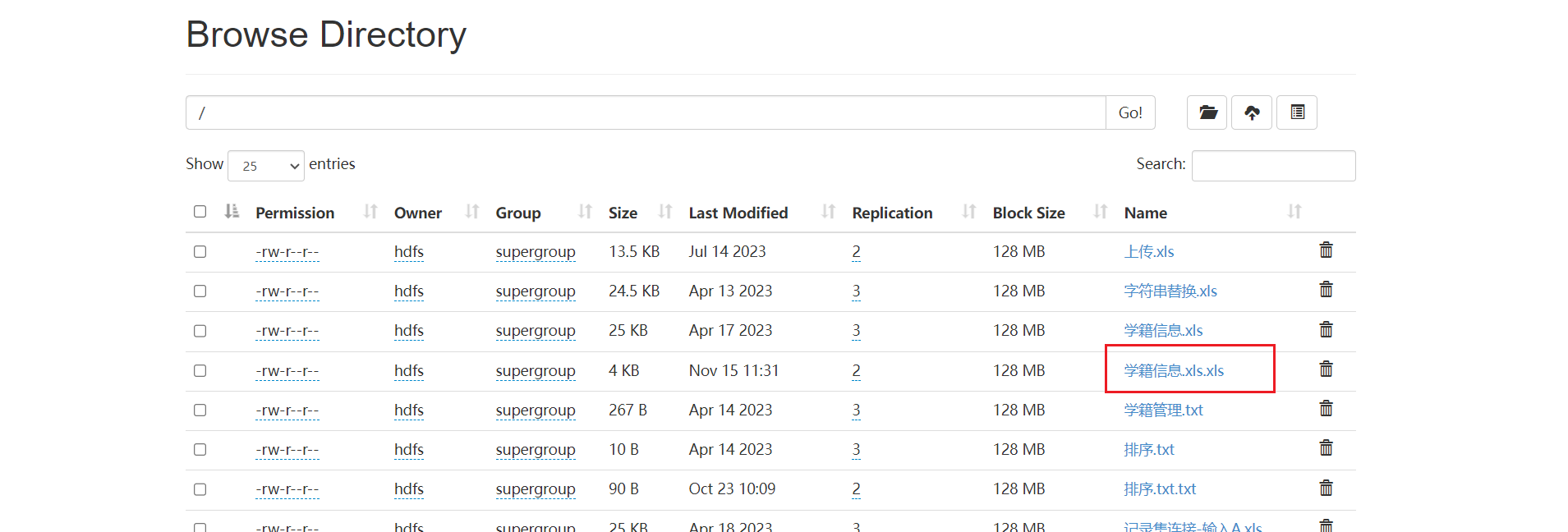Click the upload files cloud icon
The width and height of the screenshot is (1568, 532).
coord(1252,112)
